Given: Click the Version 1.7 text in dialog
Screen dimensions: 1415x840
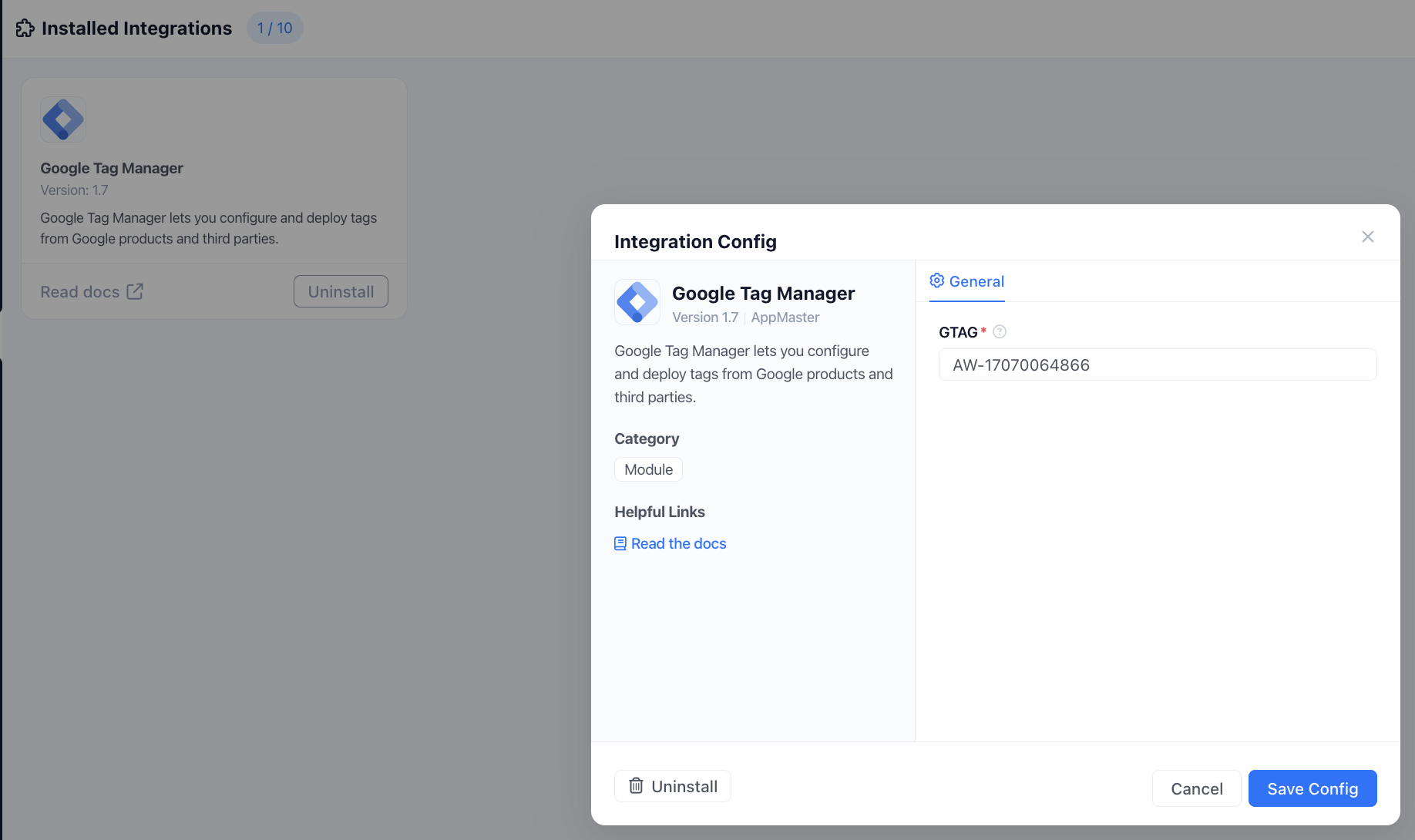Looking at the screenshot, I should 705,318.
